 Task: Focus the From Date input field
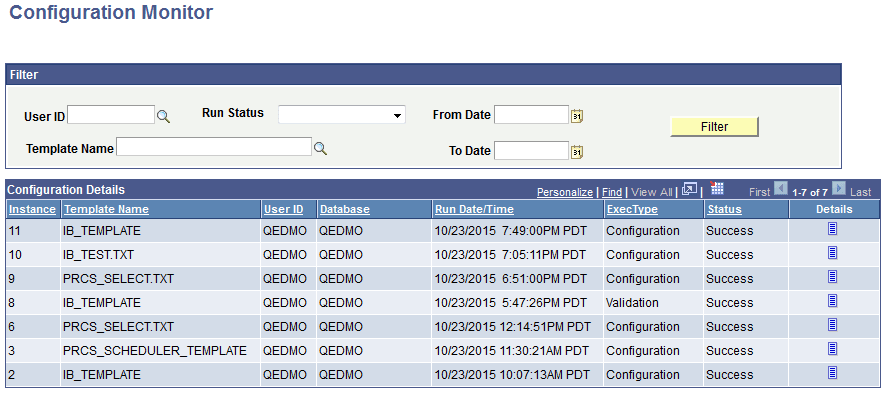pos(531,114)
